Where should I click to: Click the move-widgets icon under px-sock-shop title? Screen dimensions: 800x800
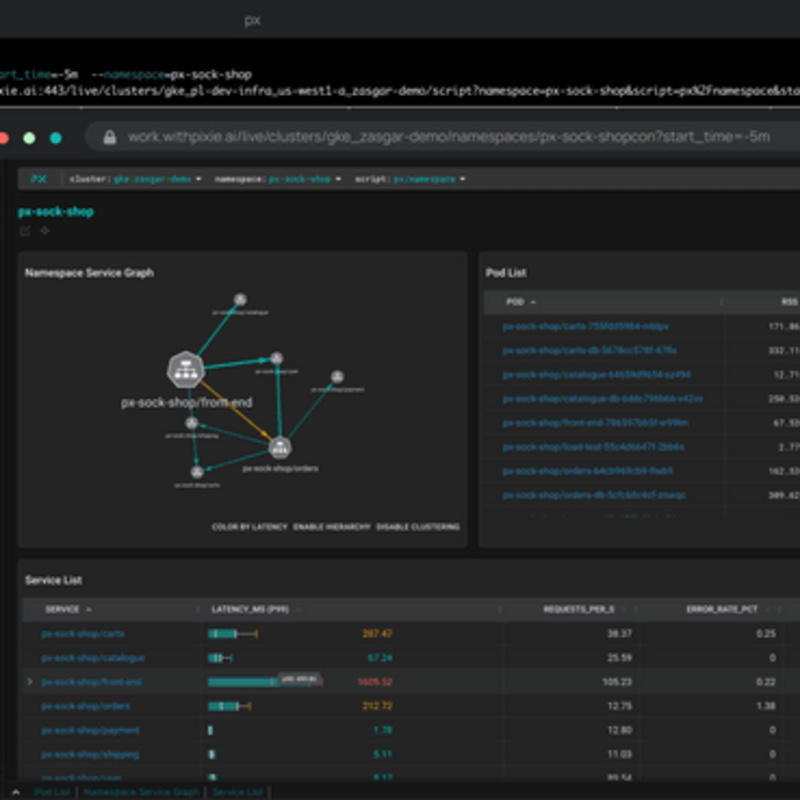coord(45,231)
